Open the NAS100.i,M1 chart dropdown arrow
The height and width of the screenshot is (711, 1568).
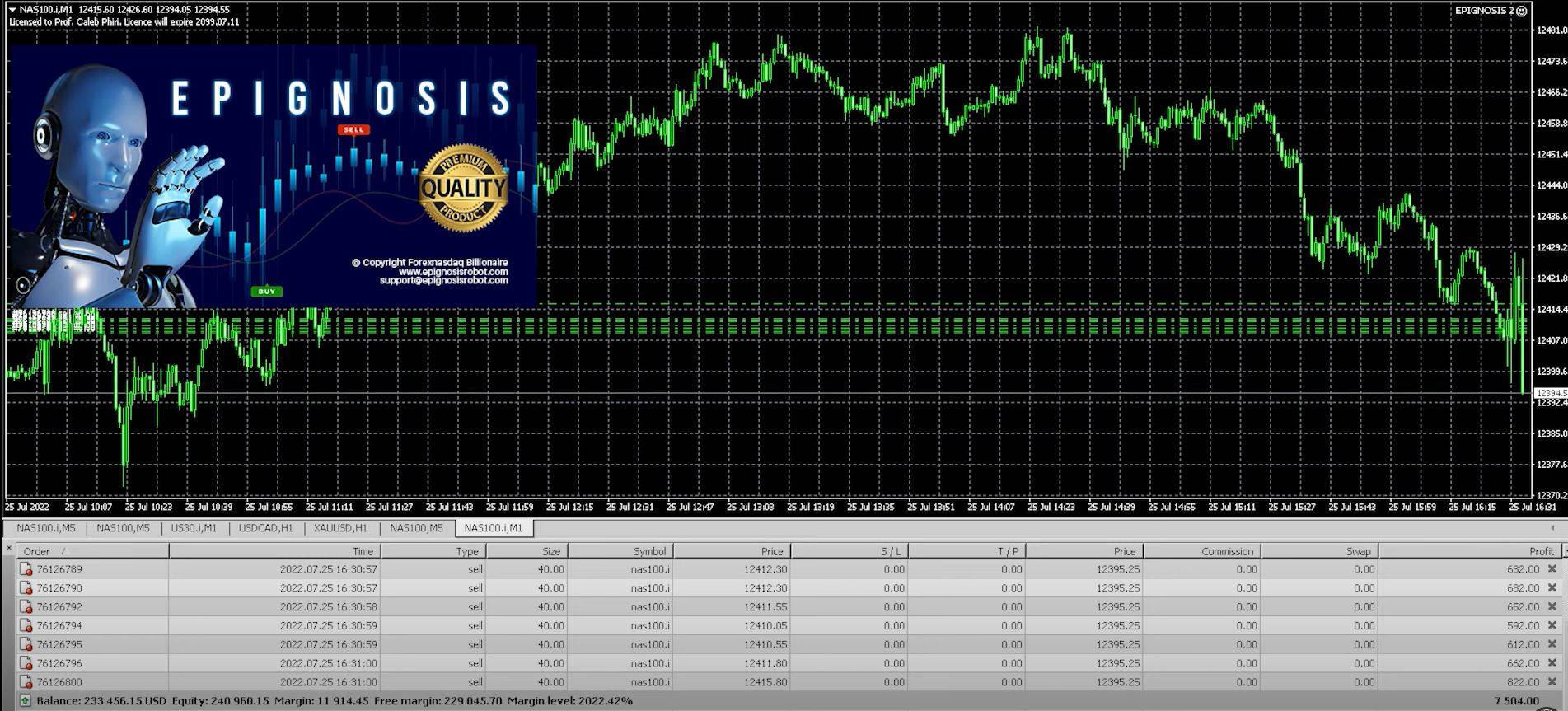pyautogui.click(x=12, y=10)
